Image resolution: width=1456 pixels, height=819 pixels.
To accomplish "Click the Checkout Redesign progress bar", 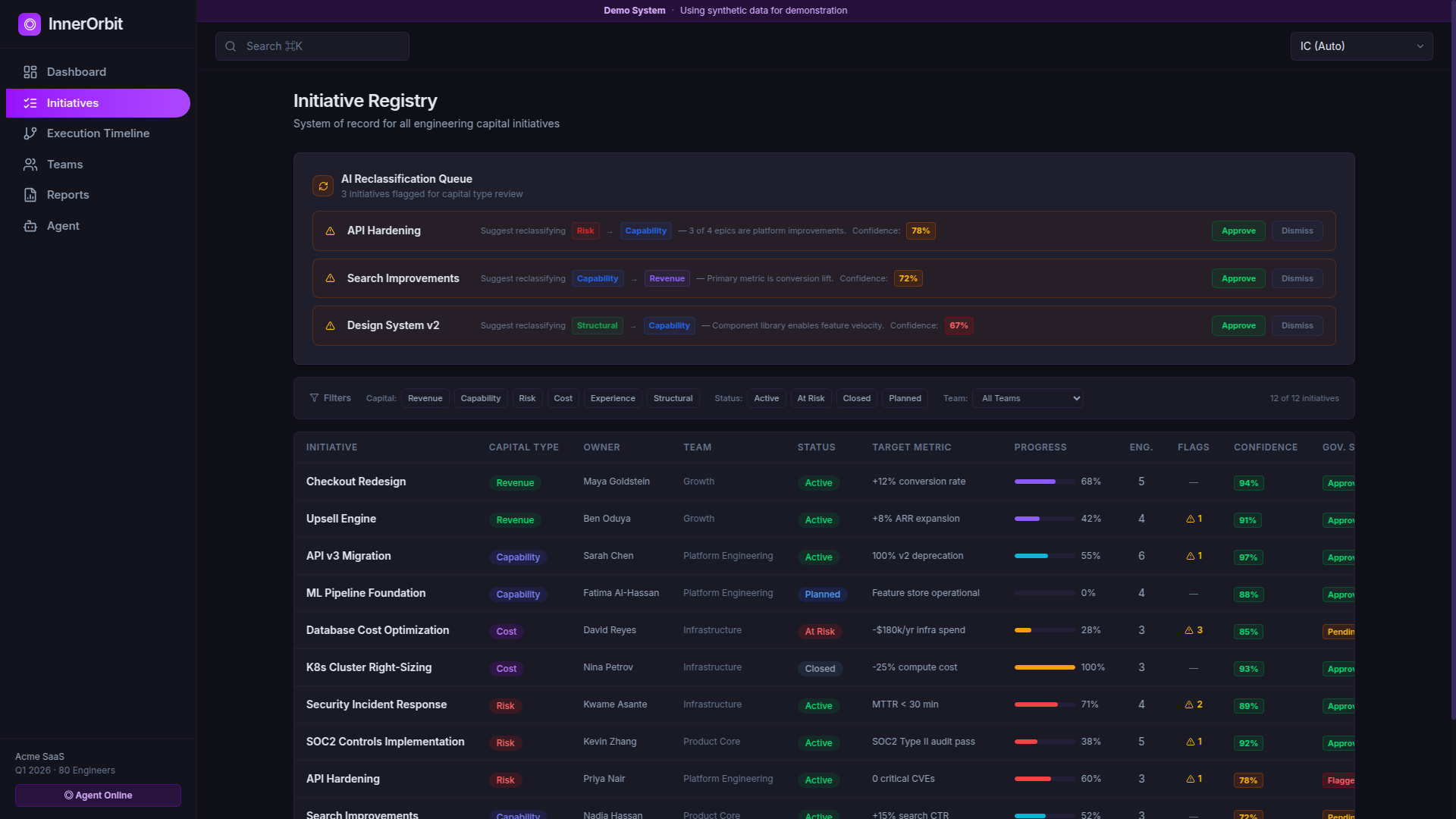I will pos(1044,482).
